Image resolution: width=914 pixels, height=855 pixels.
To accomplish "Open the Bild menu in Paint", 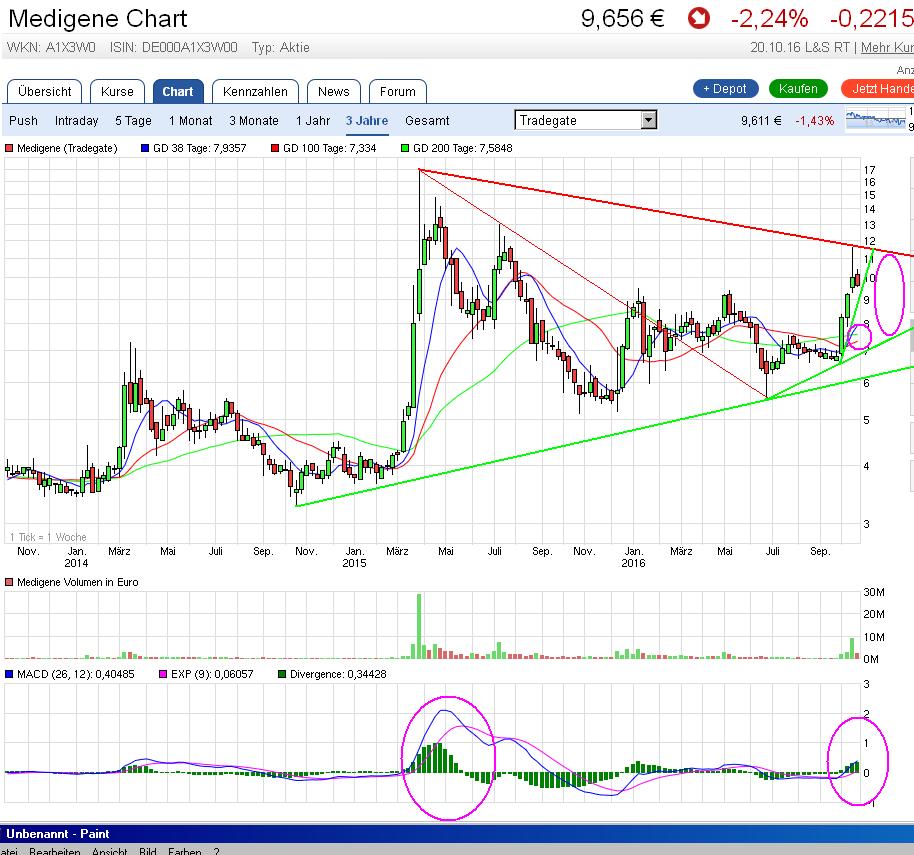I will [147, 851].
